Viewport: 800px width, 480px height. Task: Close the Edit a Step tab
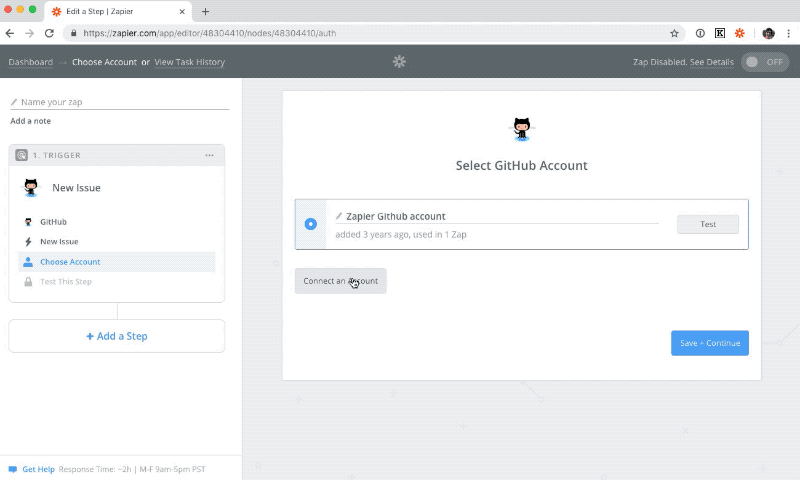[182, 11]
